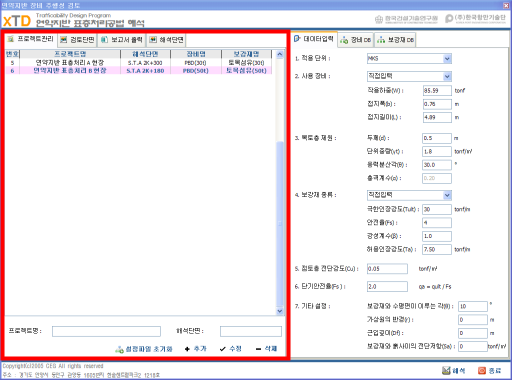Image resolution: width=512 pixels, height=384 pixels.
Task: Click the 안전율(Fs) field with 4
Action: coord(437,223)
